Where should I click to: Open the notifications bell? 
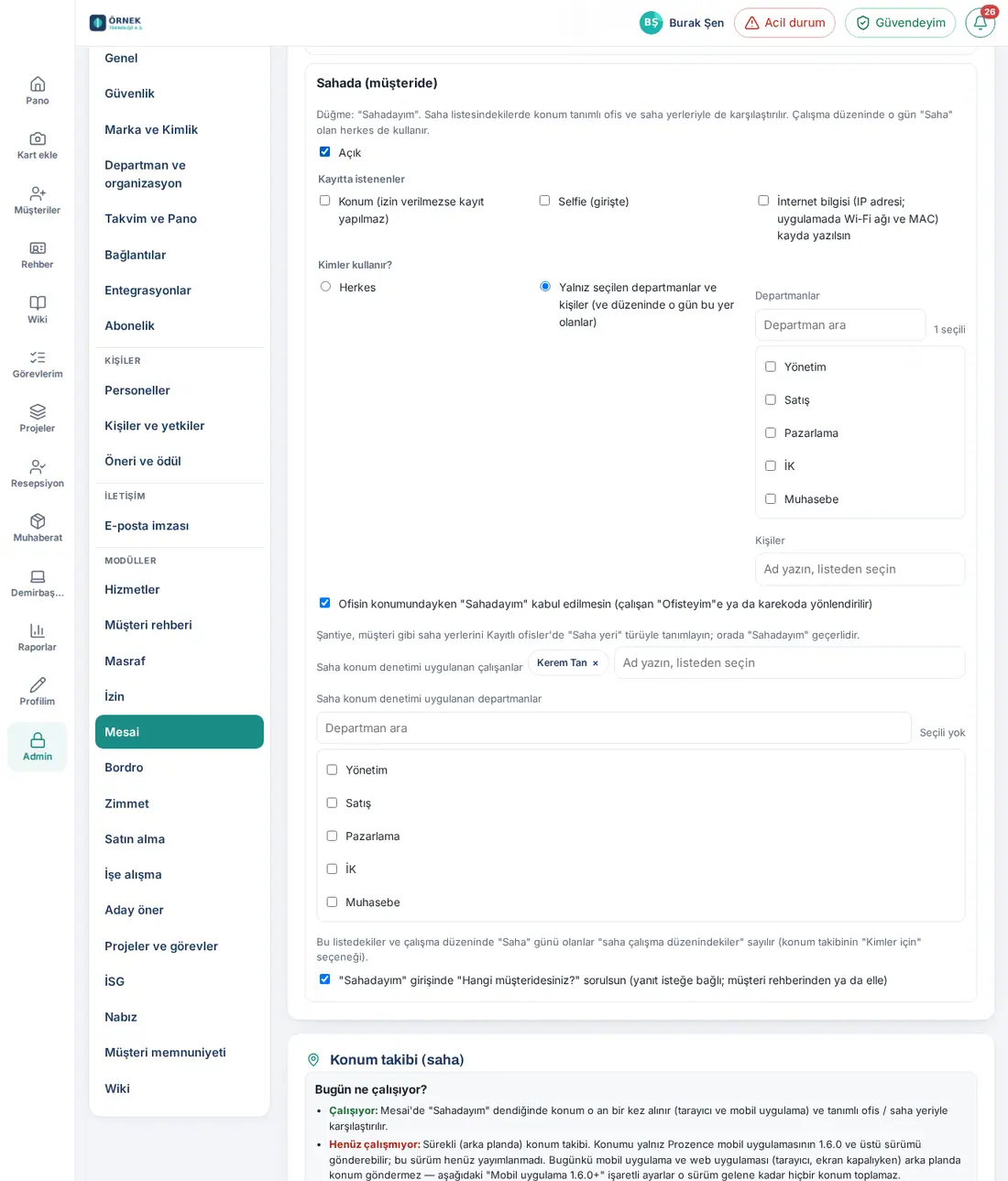980,23
